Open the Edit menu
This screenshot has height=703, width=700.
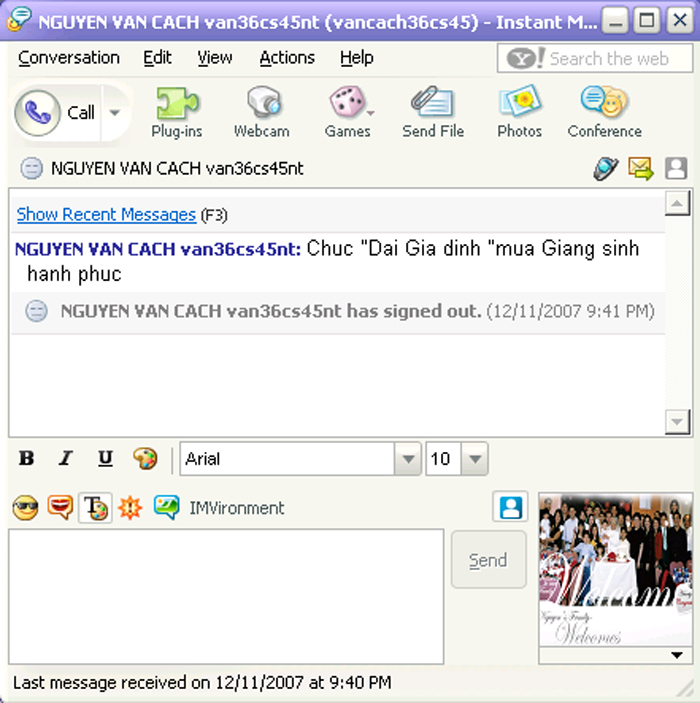pos(157,58)
